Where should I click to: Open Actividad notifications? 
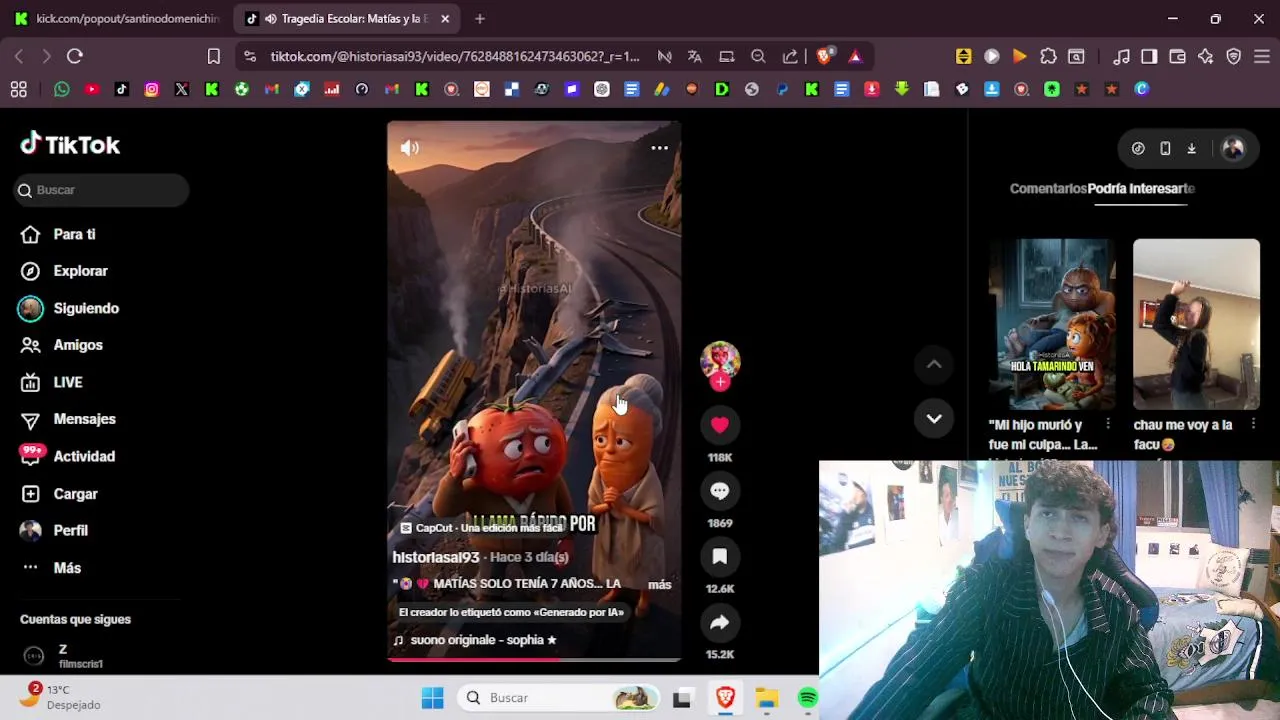(84, 456)
